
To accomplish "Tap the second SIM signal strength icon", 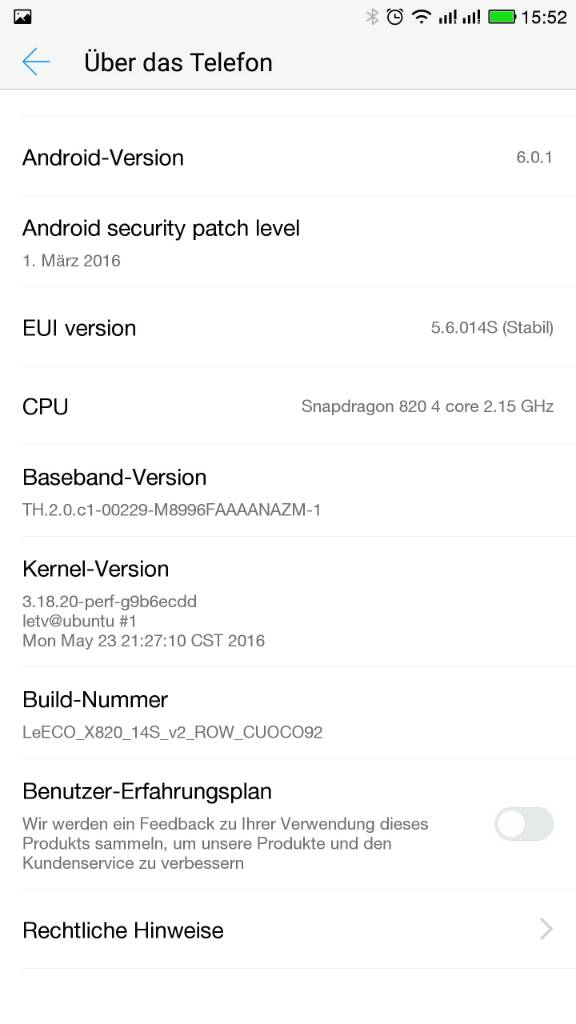I will (x=472, y=16).
